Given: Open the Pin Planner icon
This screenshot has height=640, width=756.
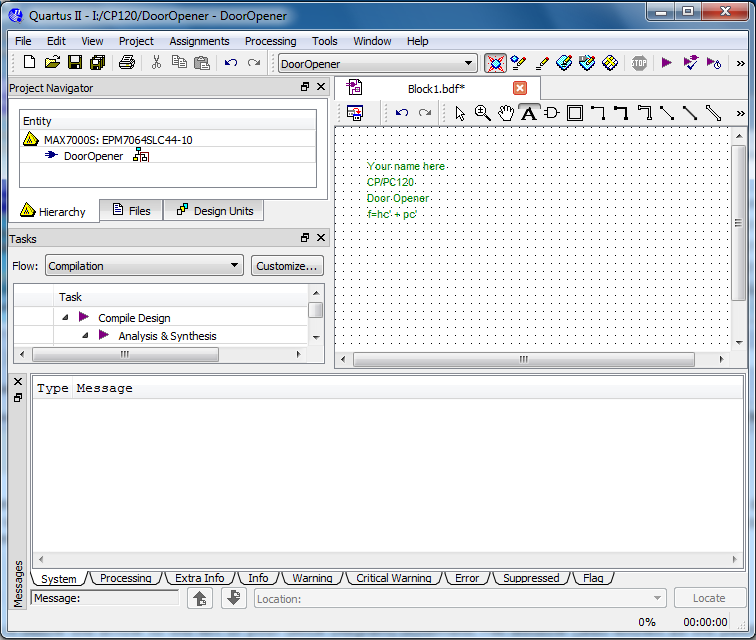Looking at the screenshot, I should point(564,63).
